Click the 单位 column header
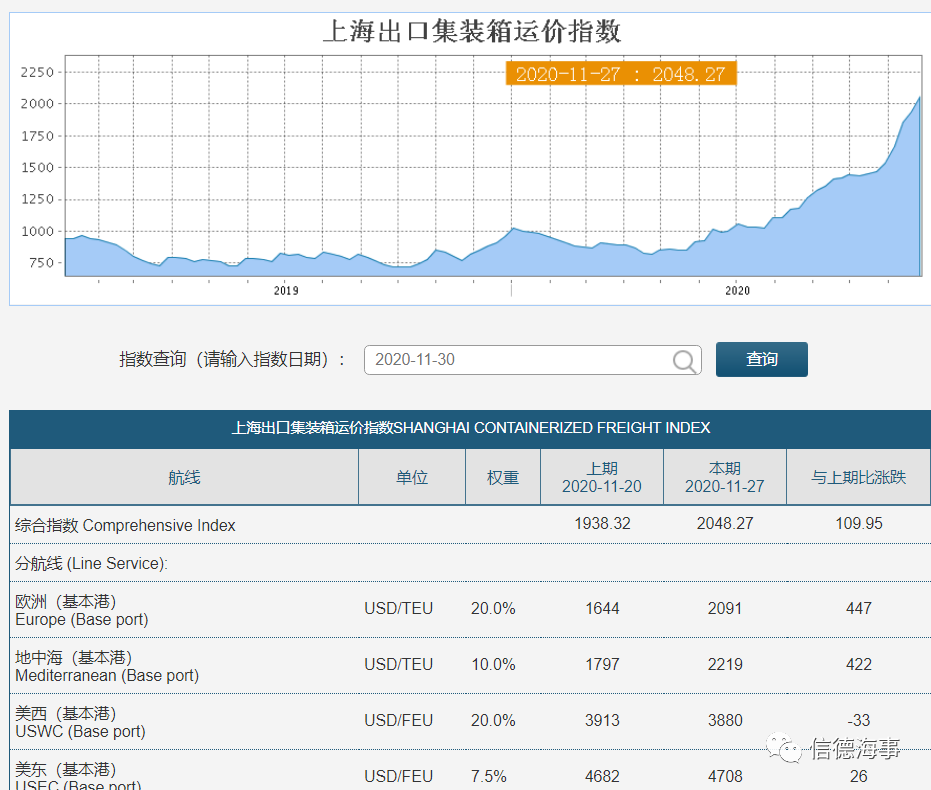 pos(412,477)
